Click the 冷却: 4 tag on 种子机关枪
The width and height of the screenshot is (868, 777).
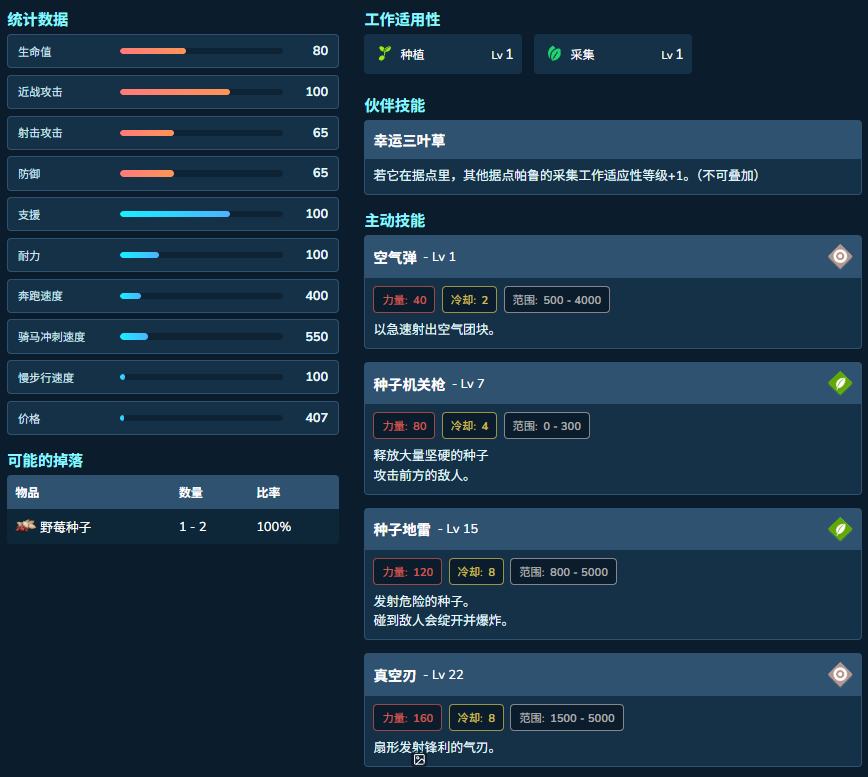point(469,426)
